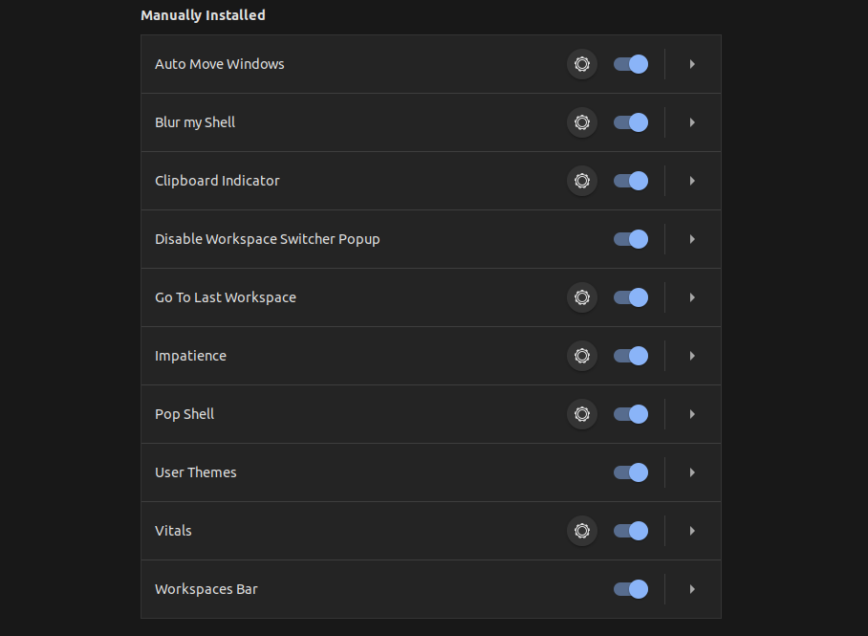Open Auto Move Windows settings gear
Viewport: 868px width, 636px height.
[x=582, y=64]
